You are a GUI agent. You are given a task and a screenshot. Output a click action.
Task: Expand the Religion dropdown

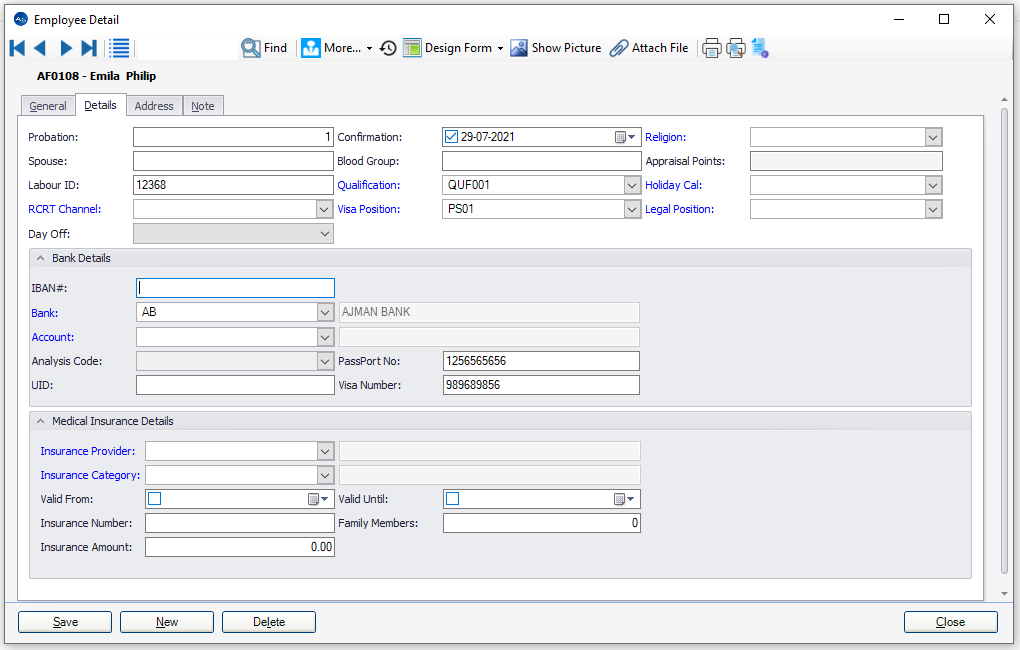pyautogui.click(x=933, y=137)
